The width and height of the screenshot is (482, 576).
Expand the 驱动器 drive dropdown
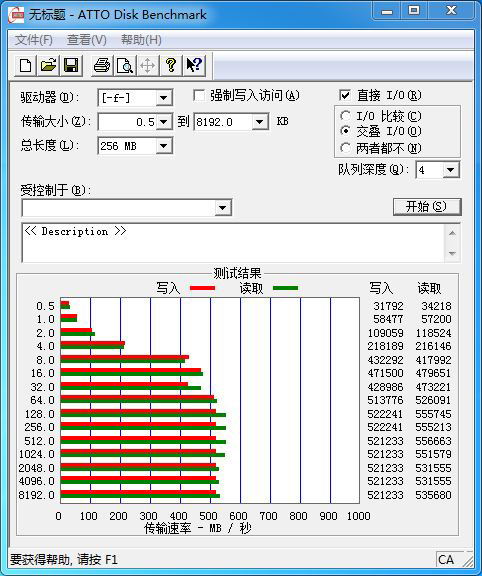pos(163,98)
